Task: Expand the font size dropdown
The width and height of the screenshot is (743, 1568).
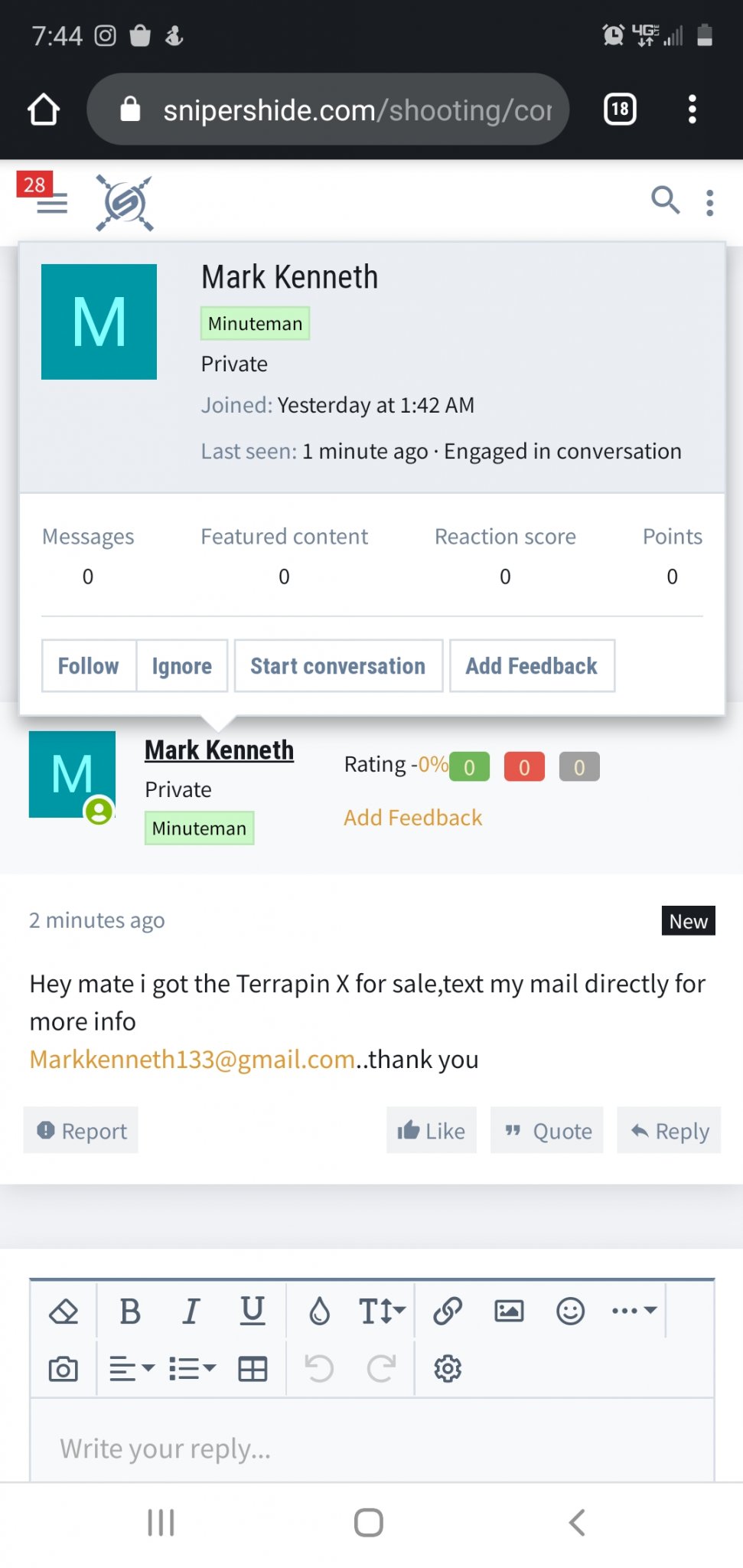Action: coord(382,1312)
